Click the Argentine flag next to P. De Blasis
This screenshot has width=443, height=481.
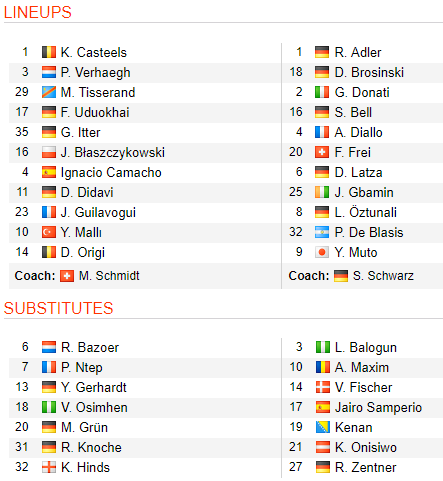pos(322,232)
